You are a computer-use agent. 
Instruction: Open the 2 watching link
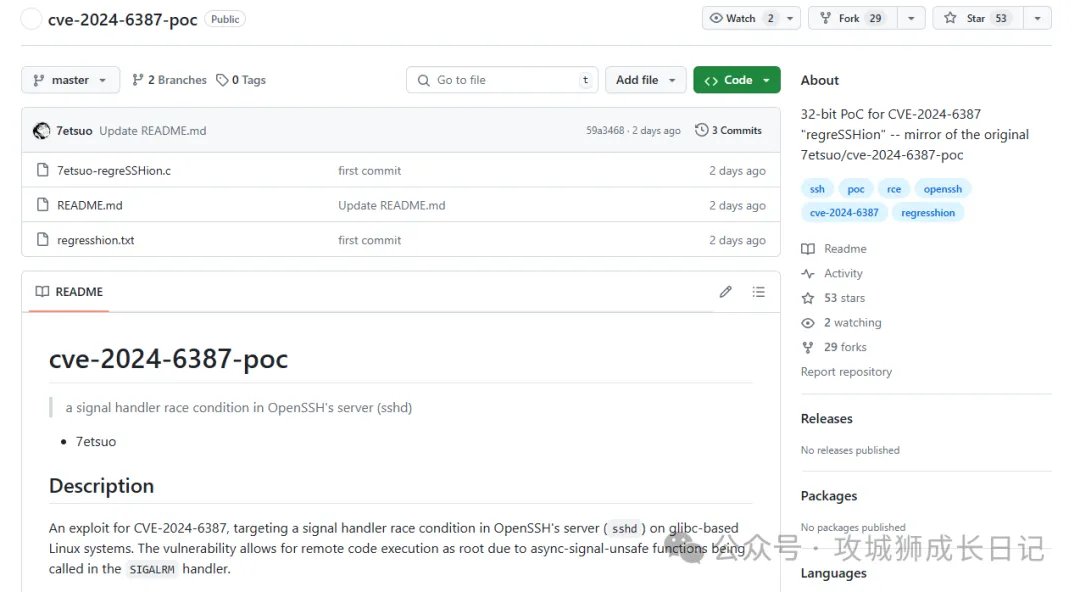point(853,323)
